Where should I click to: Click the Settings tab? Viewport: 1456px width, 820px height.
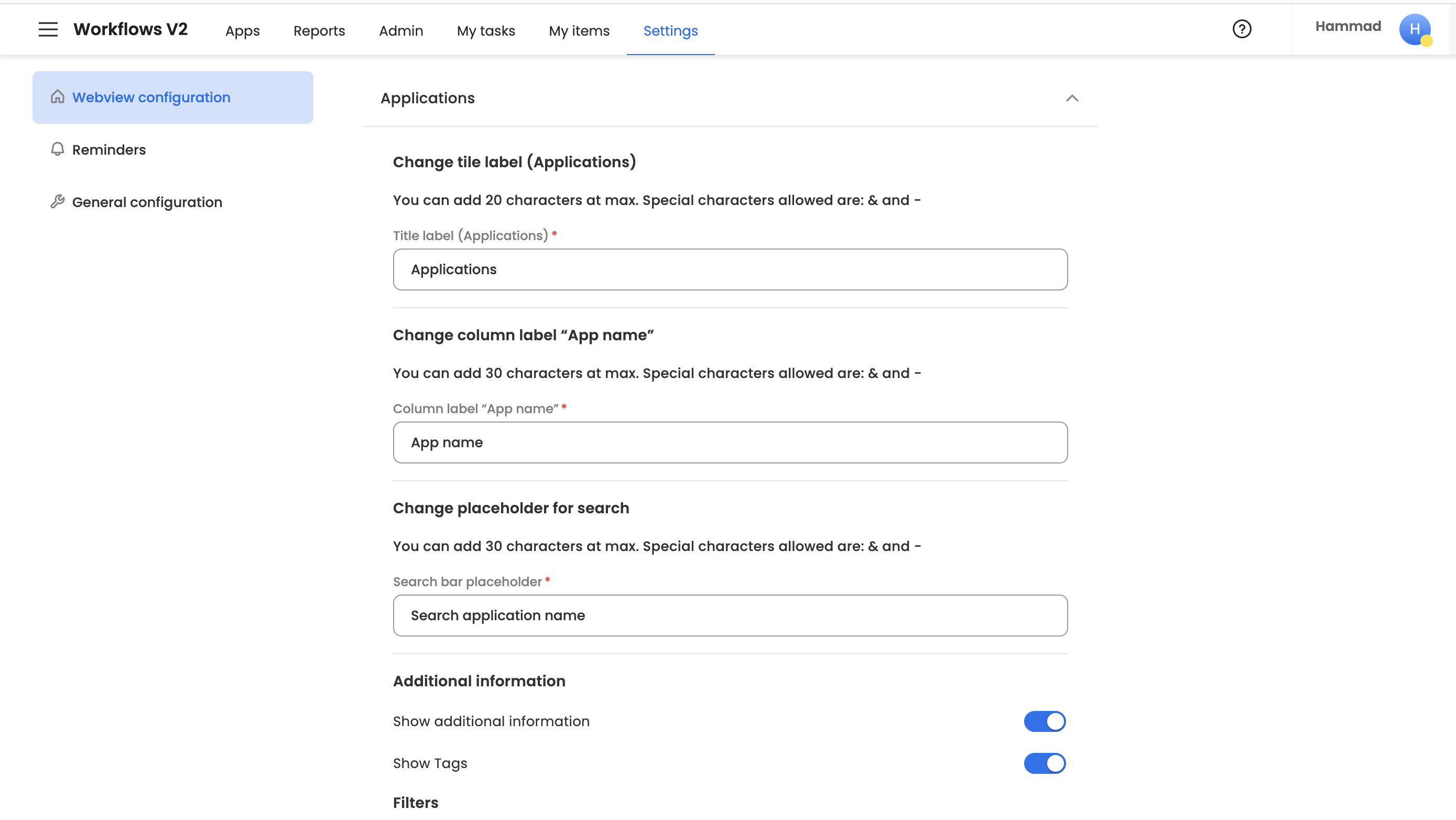[x=670, y=31]
